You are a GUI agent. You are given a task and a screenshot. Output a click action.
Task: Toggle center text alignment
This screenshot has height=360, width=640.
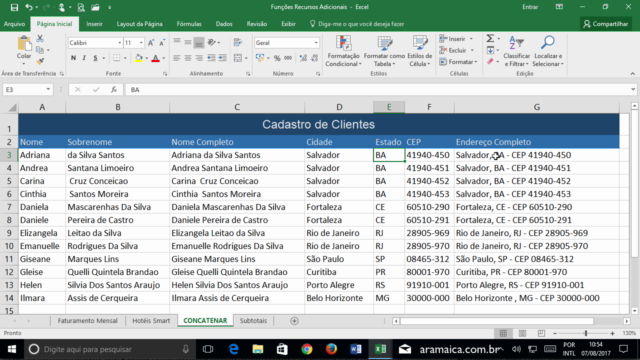click(188, 58)
